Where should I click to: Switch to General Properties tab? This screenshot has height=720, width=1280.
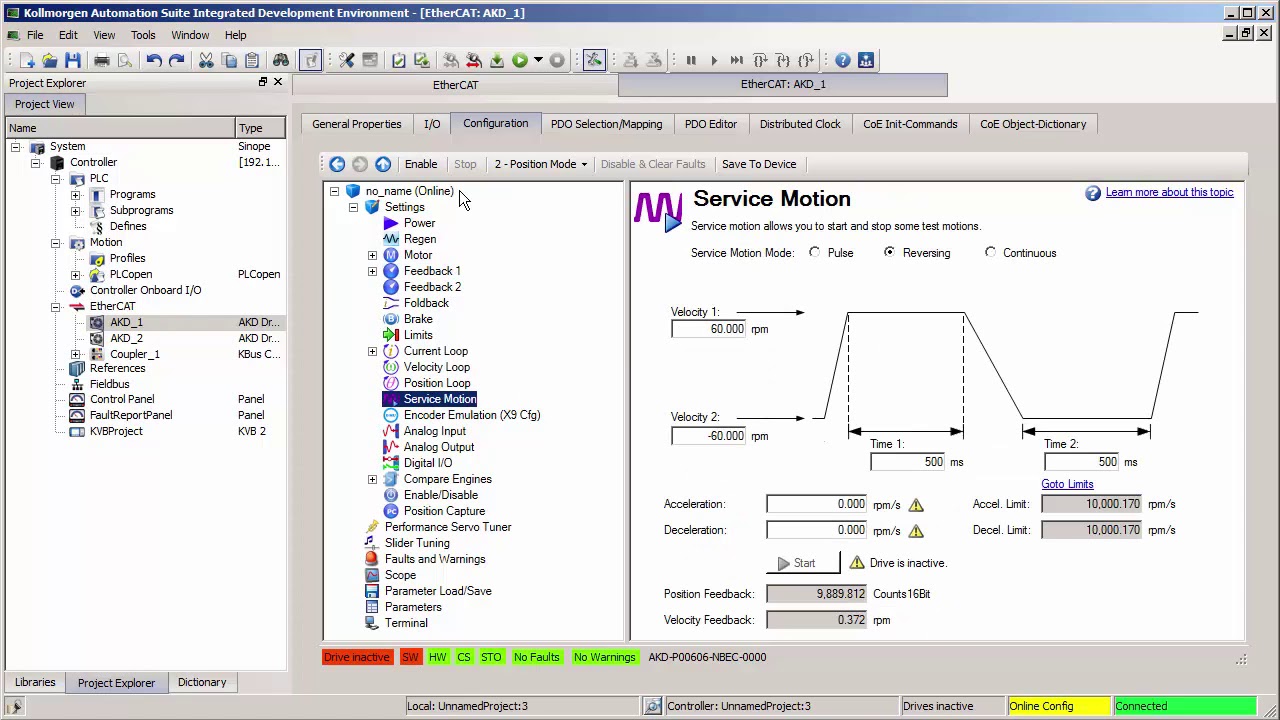357,124
